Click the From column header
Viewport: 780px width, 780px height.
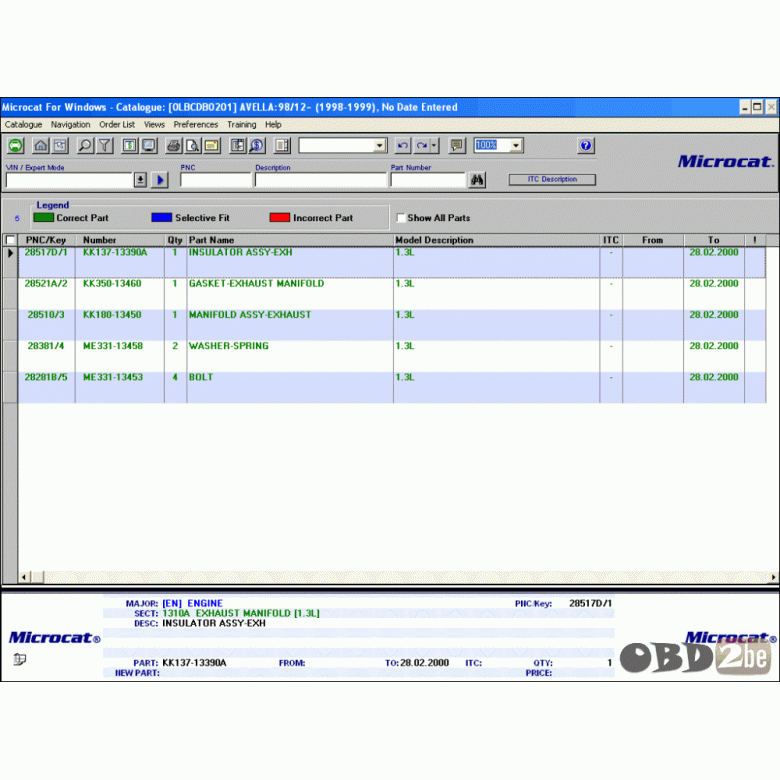[653, 240]
